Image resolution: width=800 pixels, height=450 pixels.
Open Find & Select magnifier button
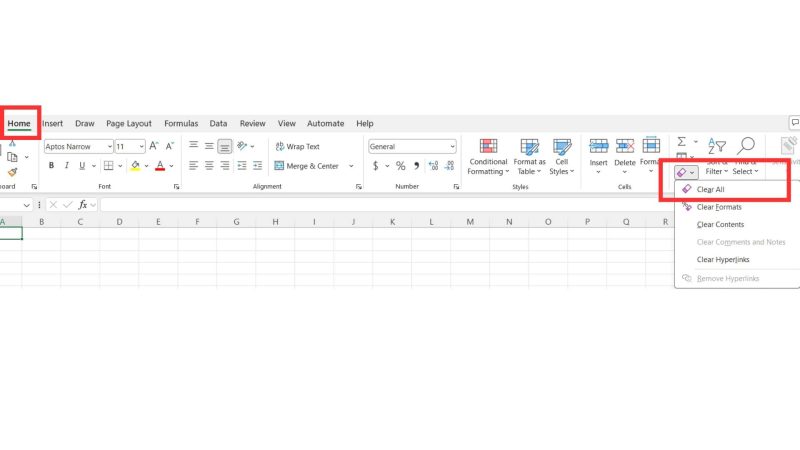click(x=746, y=157)
